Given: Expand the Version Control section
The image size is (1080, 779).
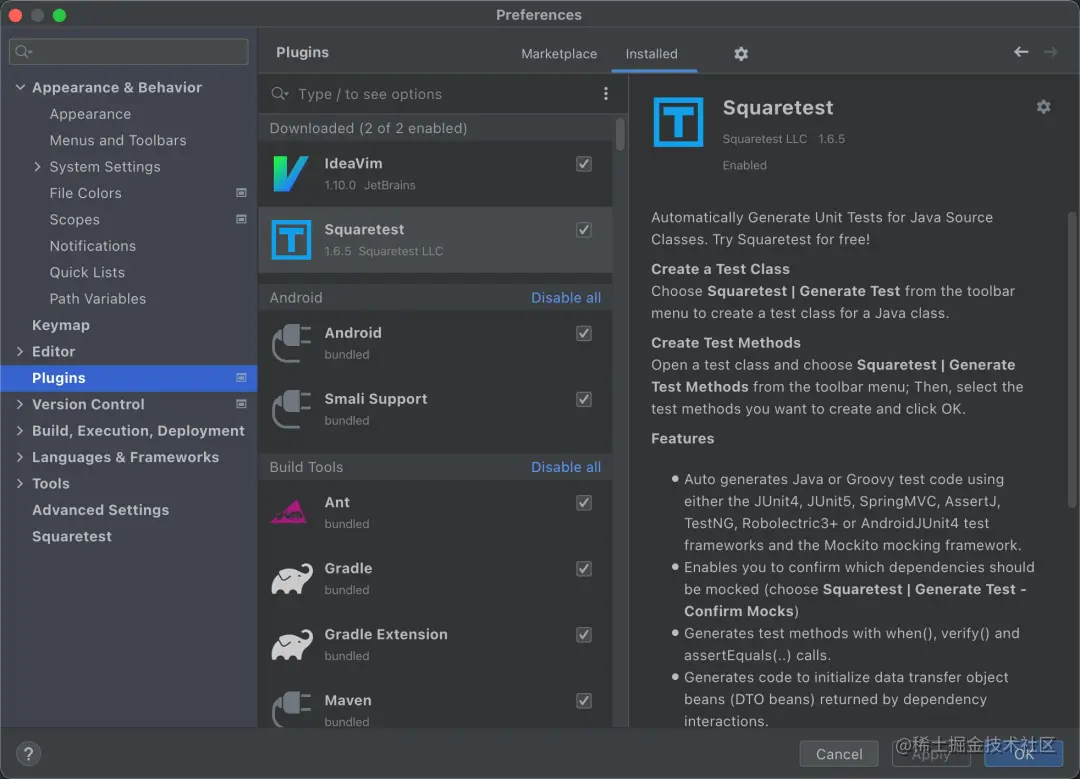Looking at the screenshot, I should (x=19, y=404).
